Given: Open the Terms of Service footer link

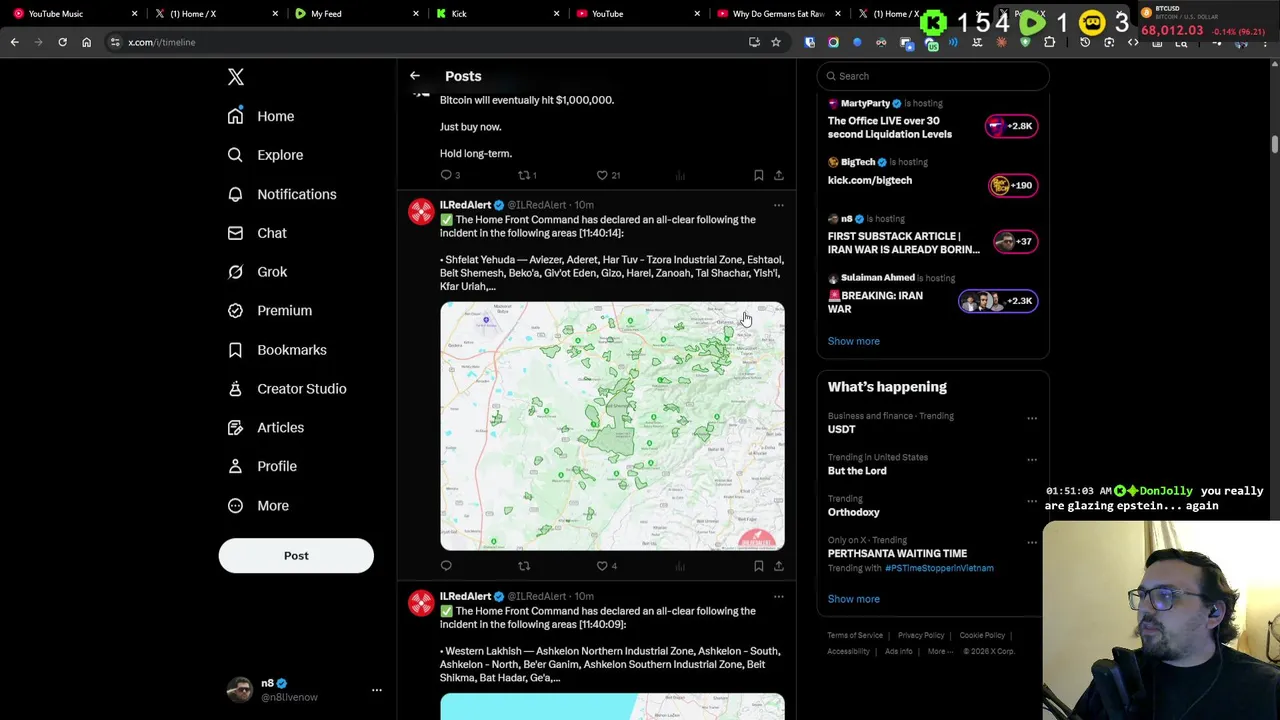Looking at the screenshot, I should coord(855,635).
